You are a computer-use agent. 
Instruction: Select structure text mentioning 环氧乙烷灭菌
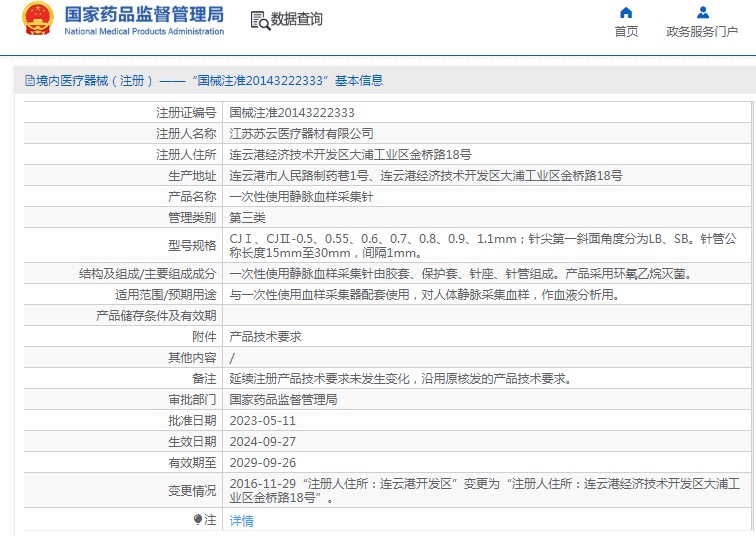point(461,274)
